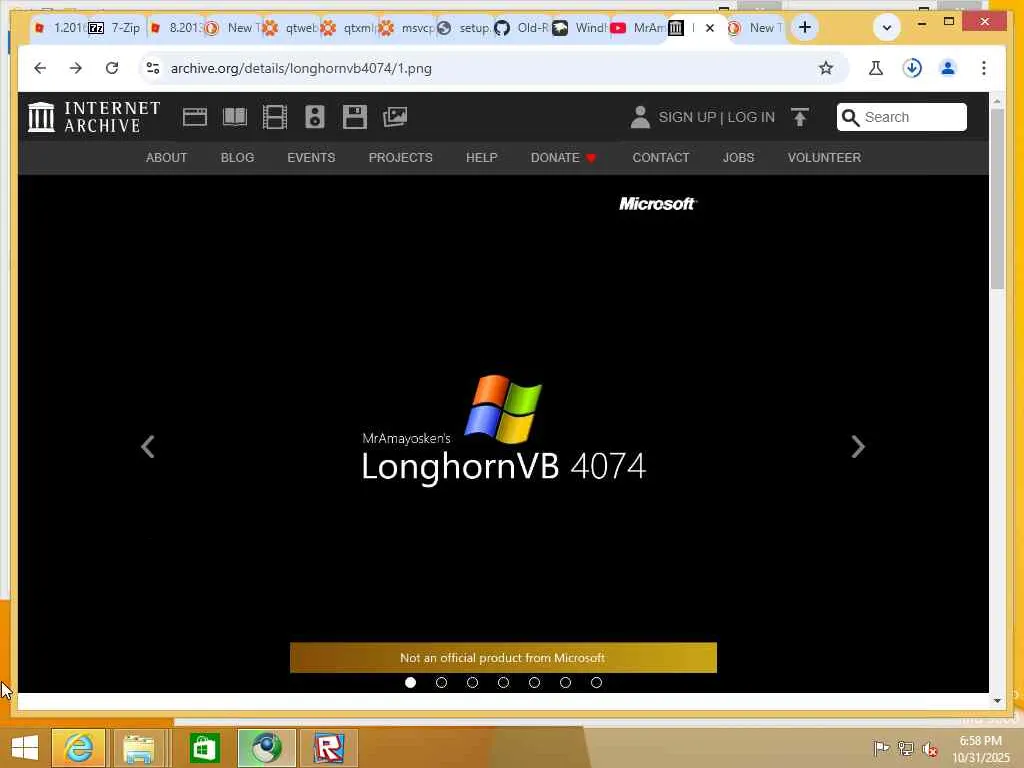The width and height of the screenshot is (1024, 768).
Task: Click SIGN UP link
Action: pyautogui.click(x=687, y=118)
